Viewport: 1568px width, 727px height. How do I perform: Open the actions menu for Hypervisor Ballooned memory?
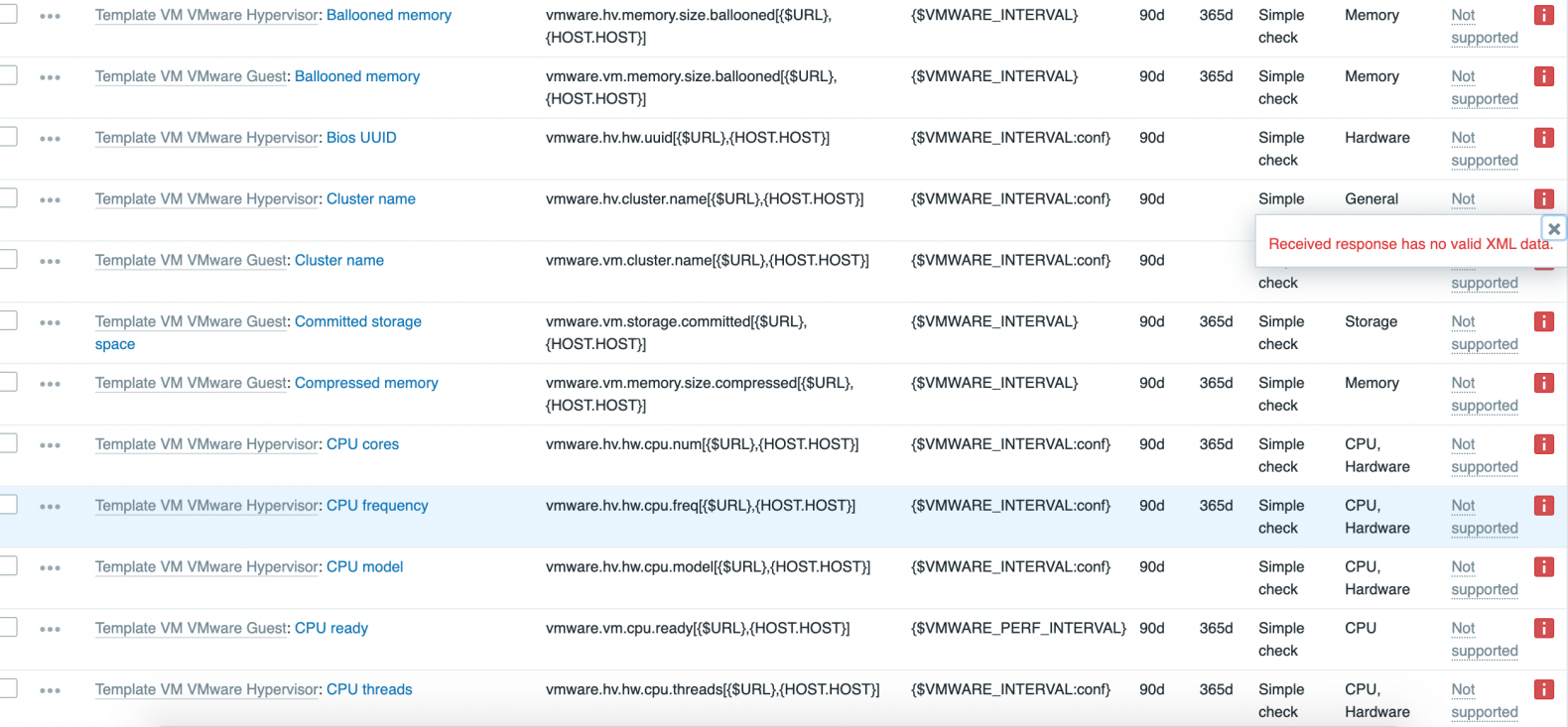pos(51,17)
